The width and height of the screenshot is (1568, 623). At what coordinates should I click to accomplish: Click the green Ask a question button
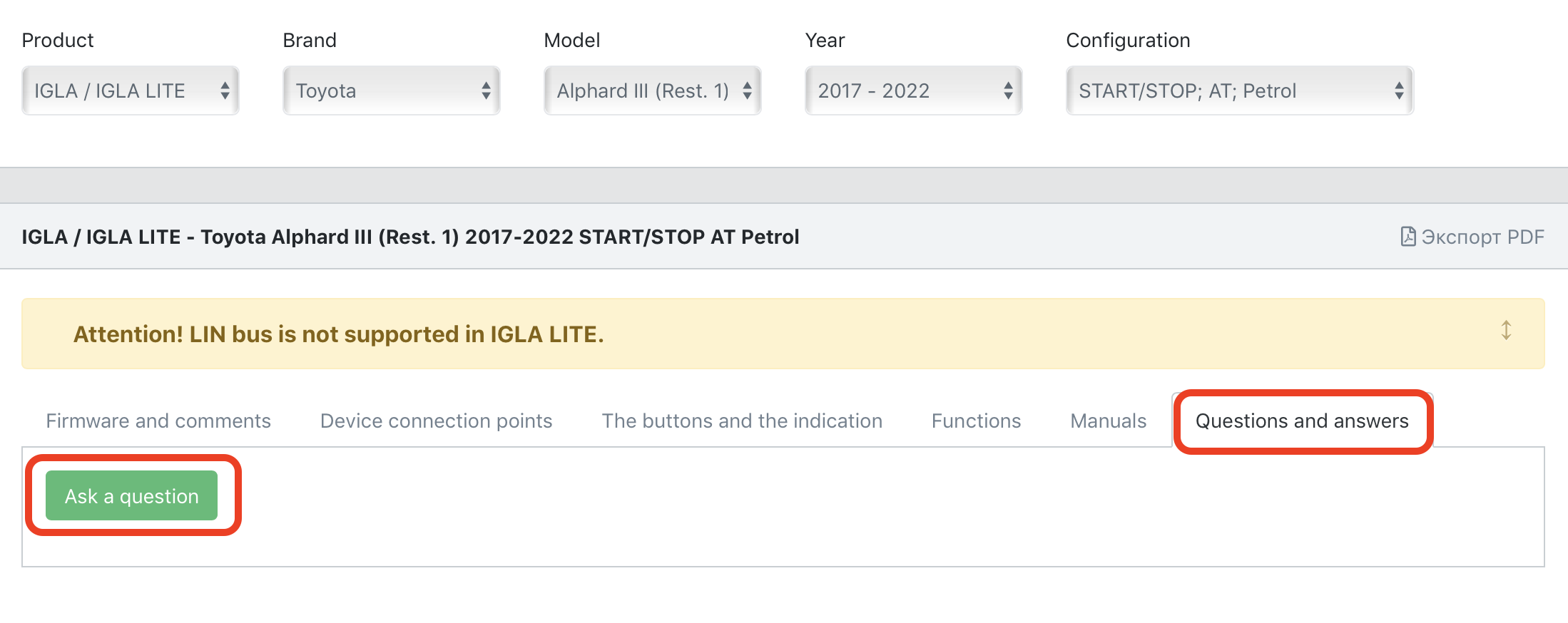[132, 495]
